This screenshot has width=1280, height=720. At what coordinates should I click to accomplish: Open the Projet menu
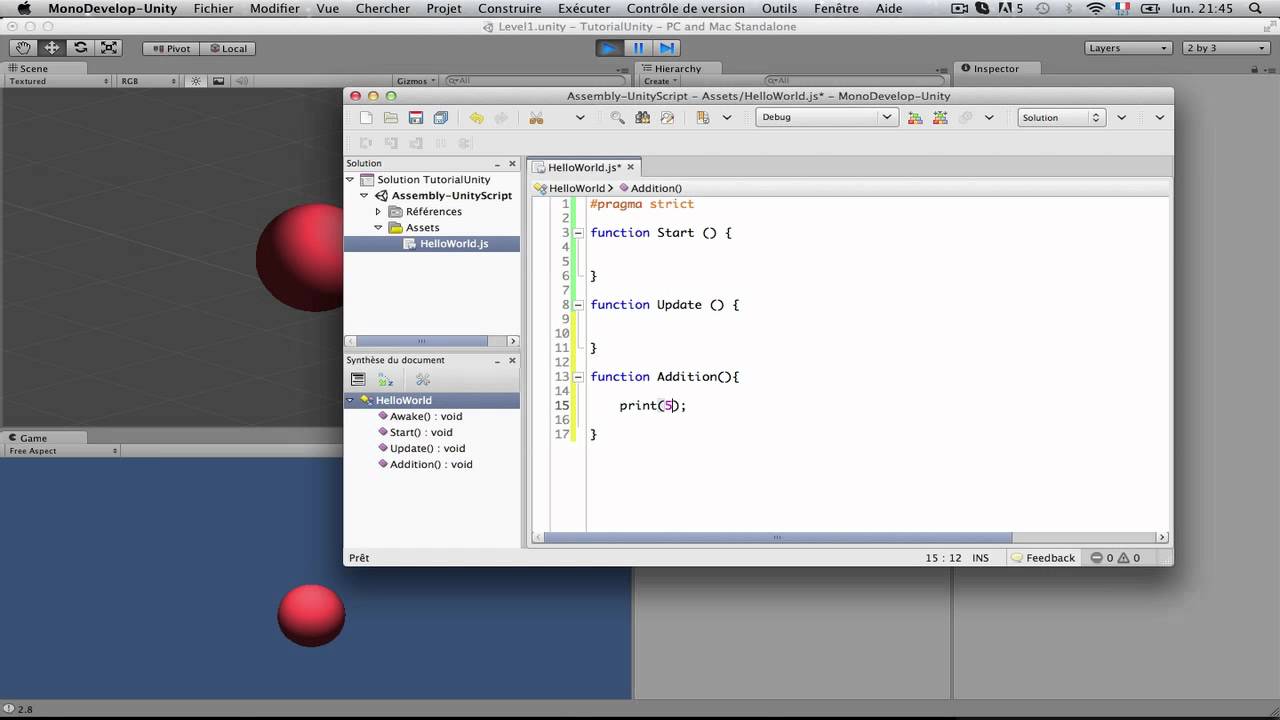coord(444,8)
